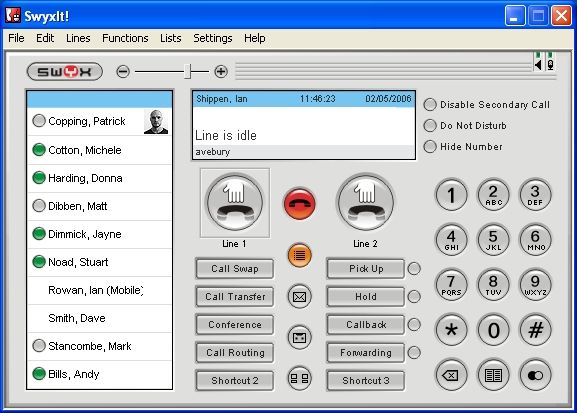This screenshot has width=577, height=413.
Task: Open the Settings menu
Action: point(213,38)
